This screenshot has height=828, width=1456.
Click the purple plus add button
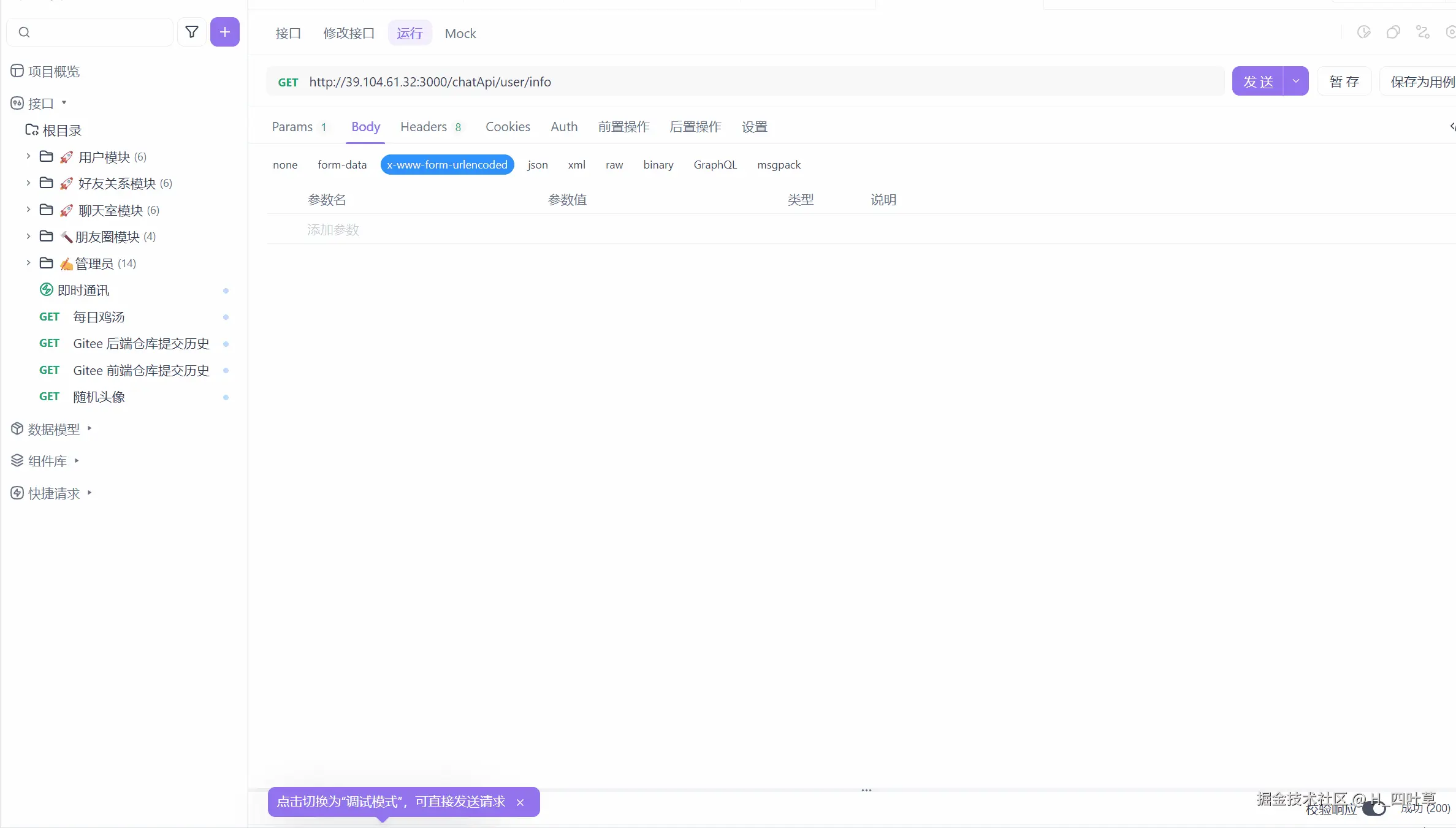point(225,32)
